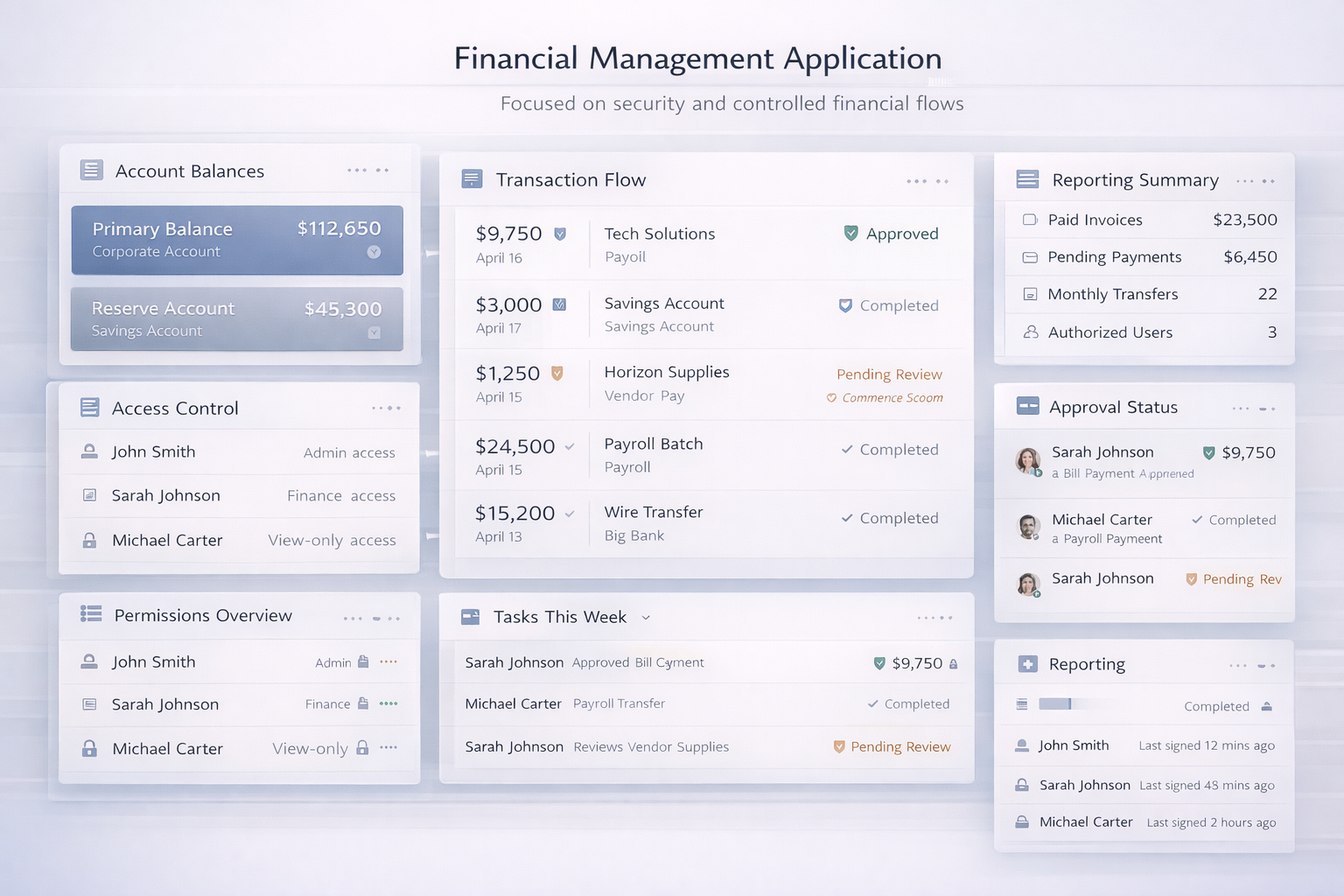
Task: Toggle the checkbox beside the $3,000 amount
Action: point(559,304)
